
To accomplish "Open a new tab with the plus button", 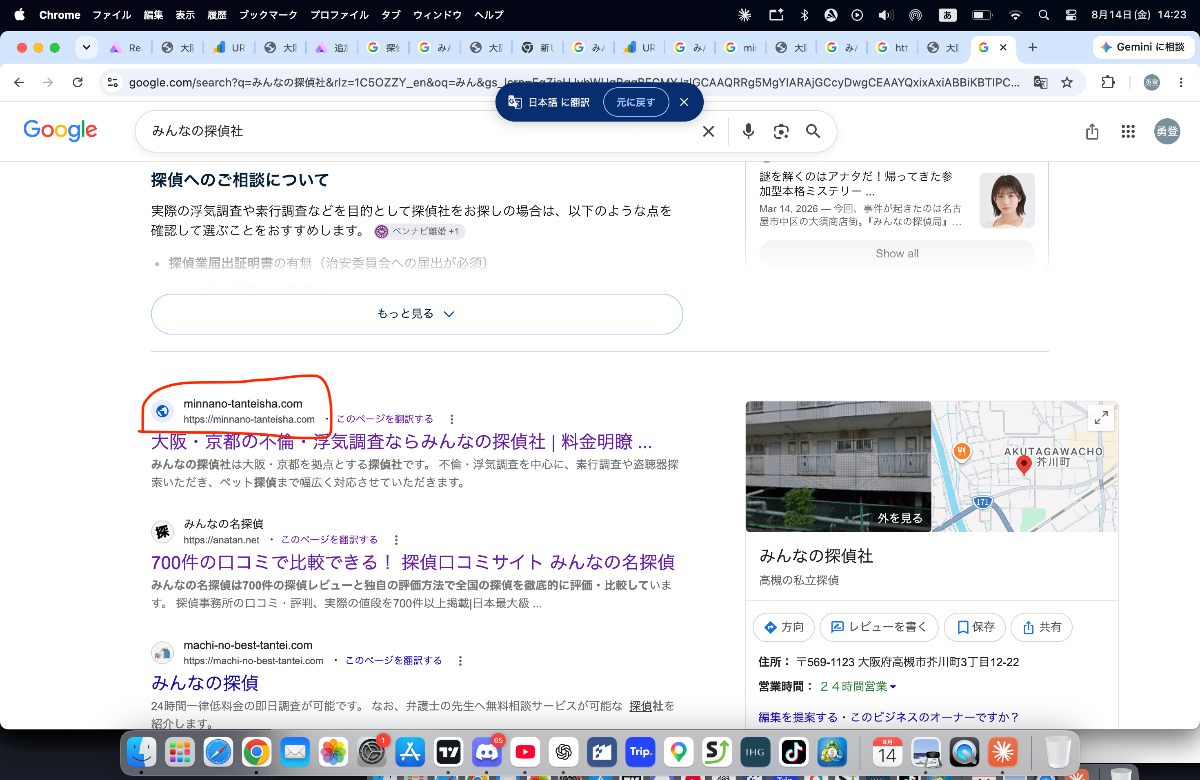I will tap(1033, 47).
